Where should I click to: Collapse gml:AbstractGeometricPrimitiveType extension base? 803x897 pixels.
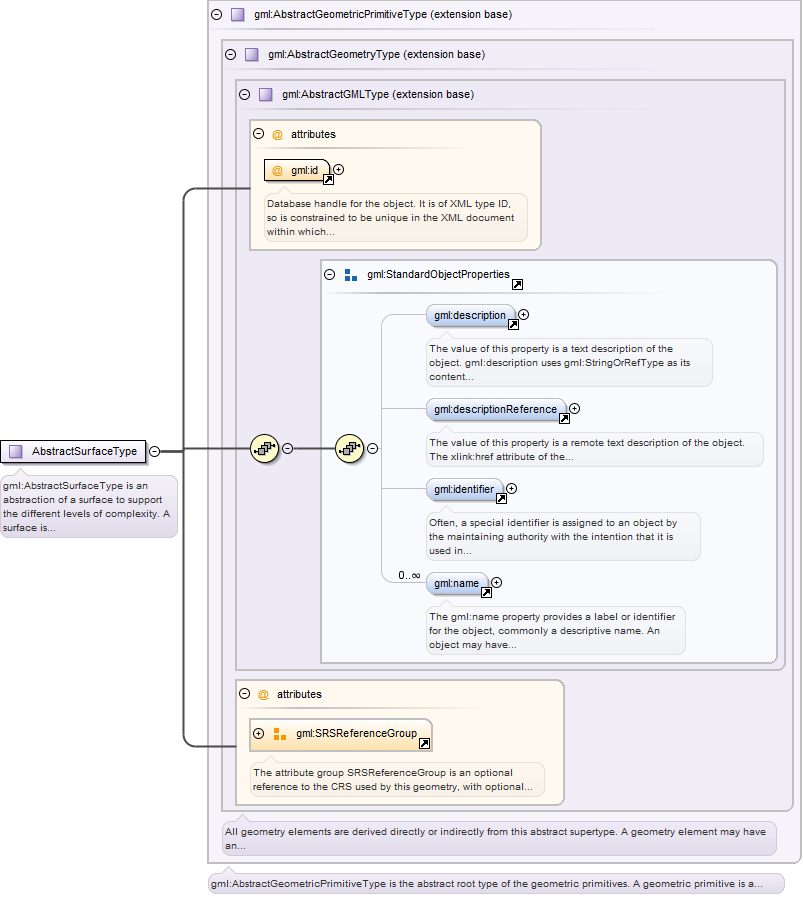217,15
